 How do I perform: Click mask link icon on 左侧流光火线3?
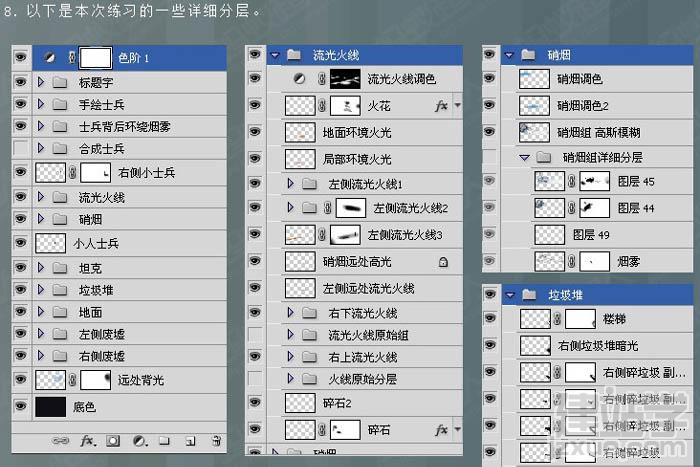tap(322, 235)
